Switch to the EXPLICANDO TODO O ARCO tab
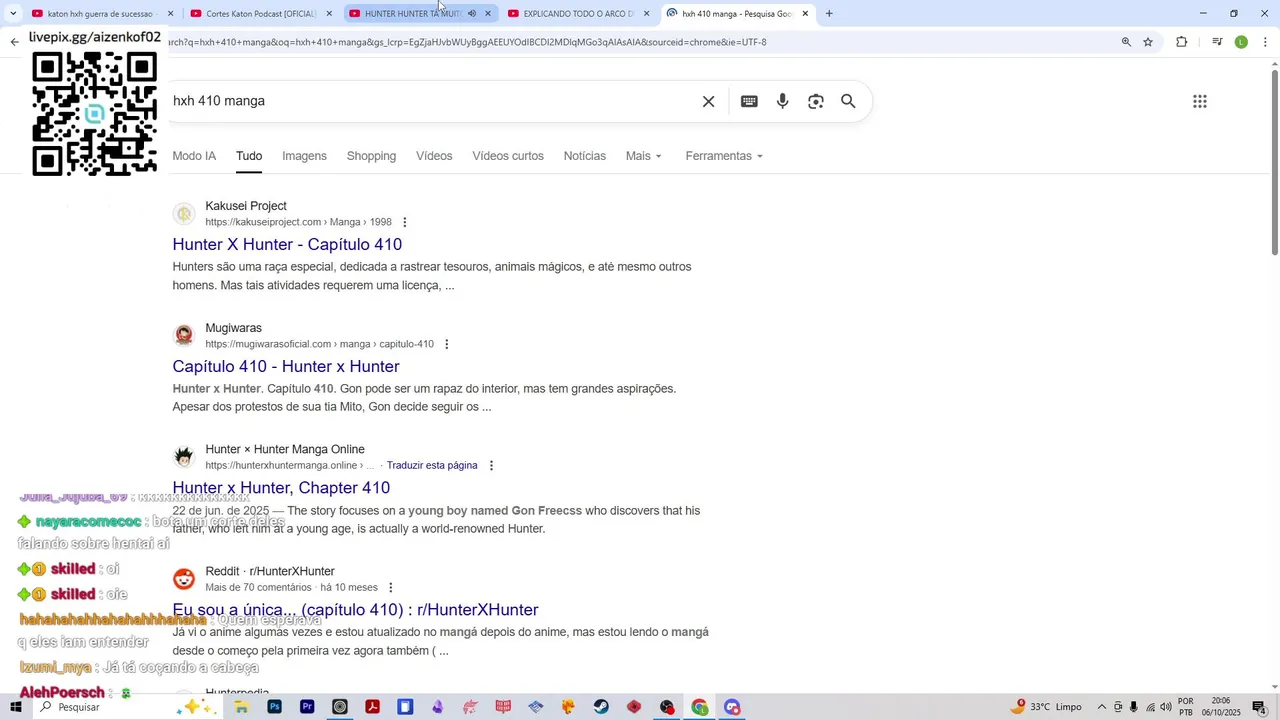This screenshot has height=720, width=1280. [578, 14]
